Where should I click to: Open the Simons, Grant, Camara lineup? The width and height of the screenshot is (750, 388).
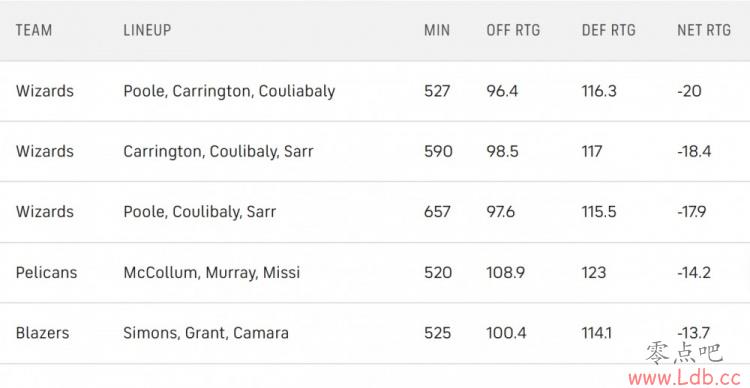pyautogui.click(x=206, y=333)
